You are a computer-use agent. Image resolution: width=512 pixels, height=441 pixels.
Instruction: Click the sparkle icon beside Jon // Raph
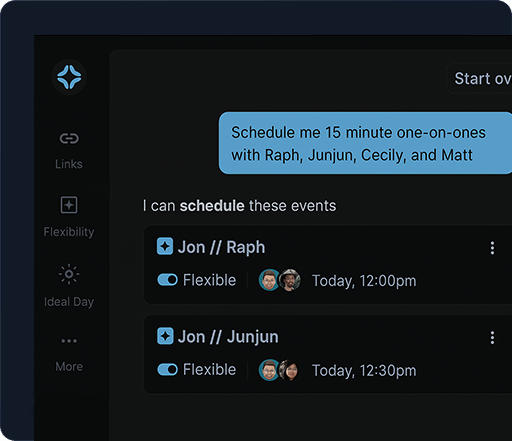[x=165, y=246]
